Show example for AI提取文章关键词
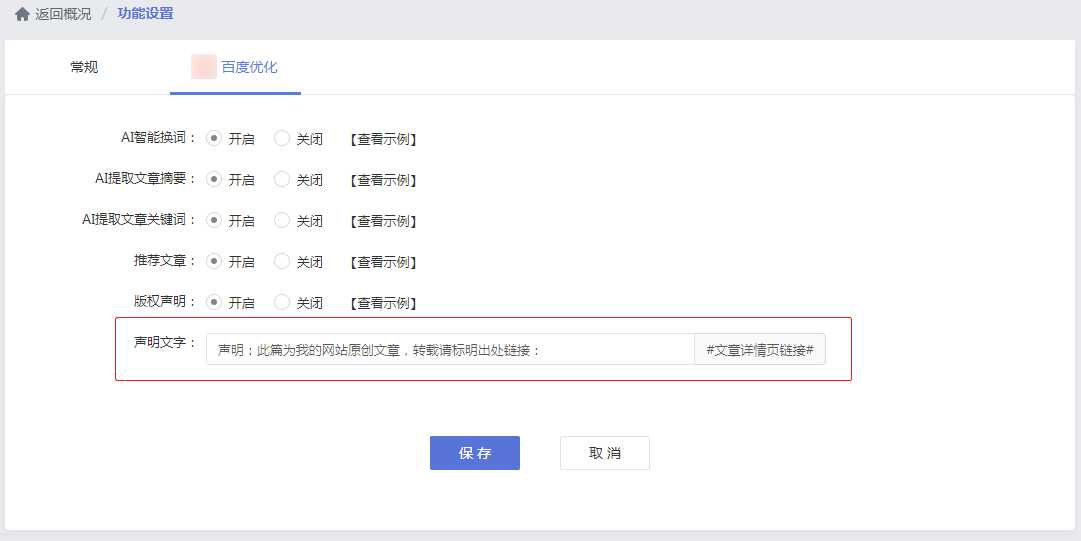 [x=383, y=221]
